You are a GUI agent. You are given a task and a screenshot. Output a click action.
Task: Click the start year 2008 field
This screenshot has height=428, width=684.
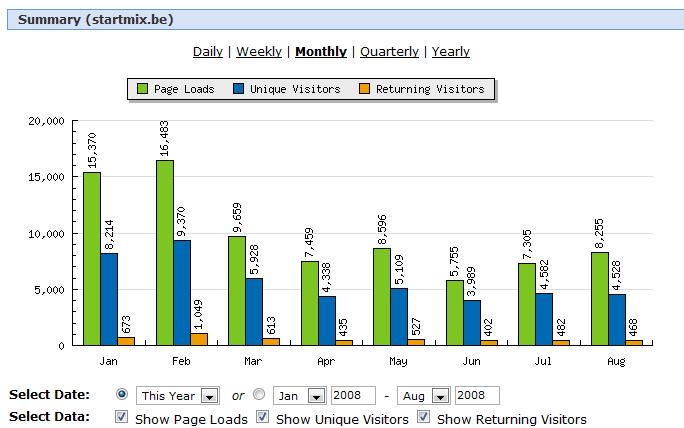point(353,395)
